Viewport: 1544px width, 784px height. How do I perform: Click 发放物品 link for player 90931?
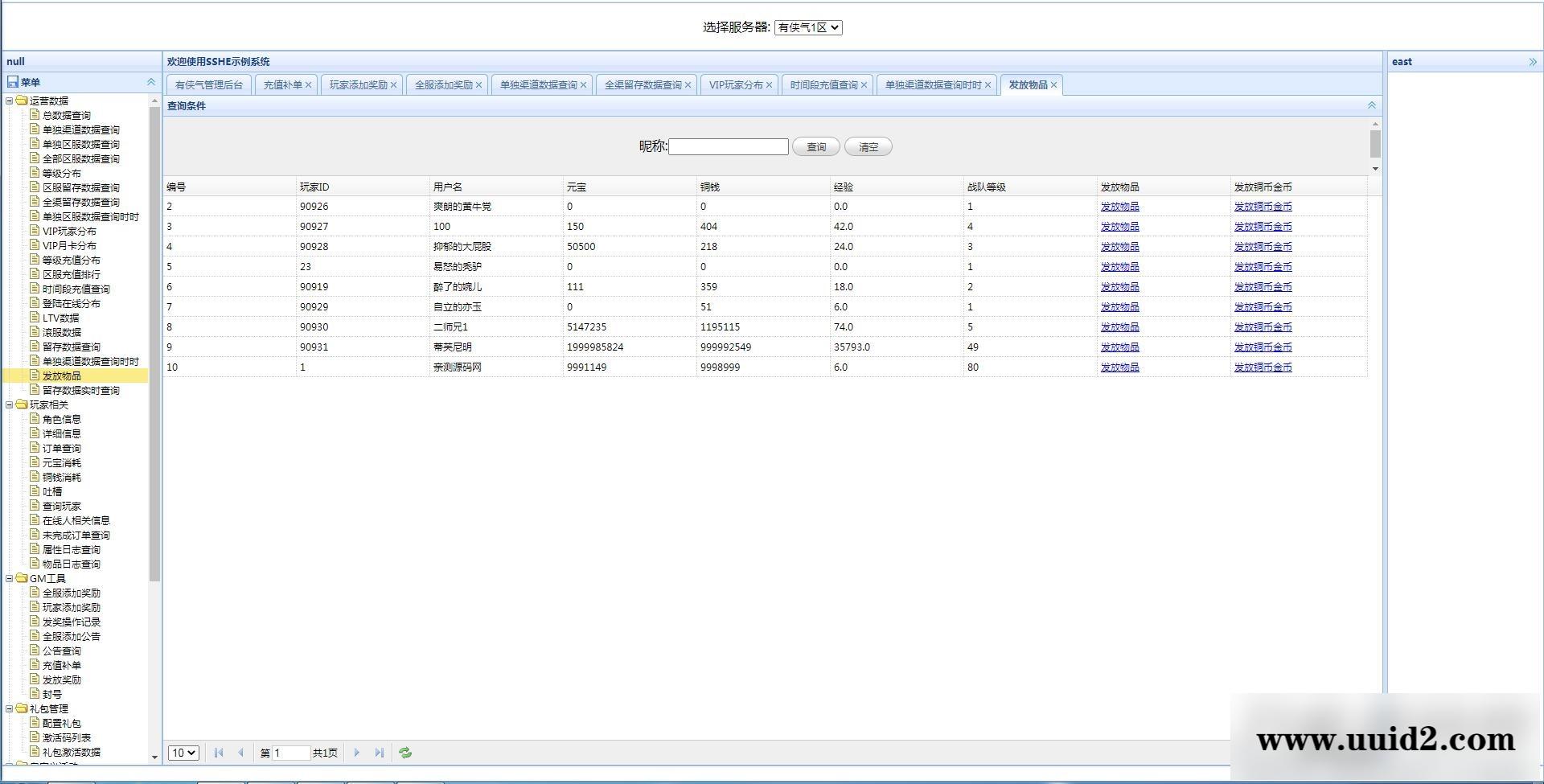[x=1119, y=347]
